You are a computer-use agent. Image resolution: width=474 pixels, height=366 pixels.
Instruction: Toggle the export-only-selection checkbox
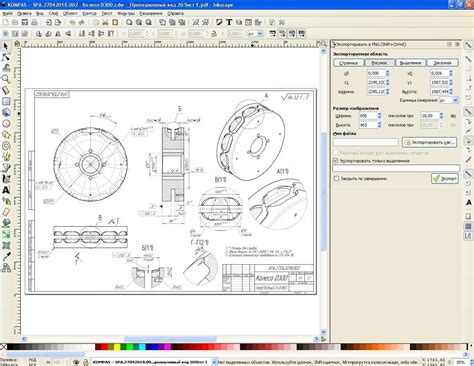click(x=336, y=161)
